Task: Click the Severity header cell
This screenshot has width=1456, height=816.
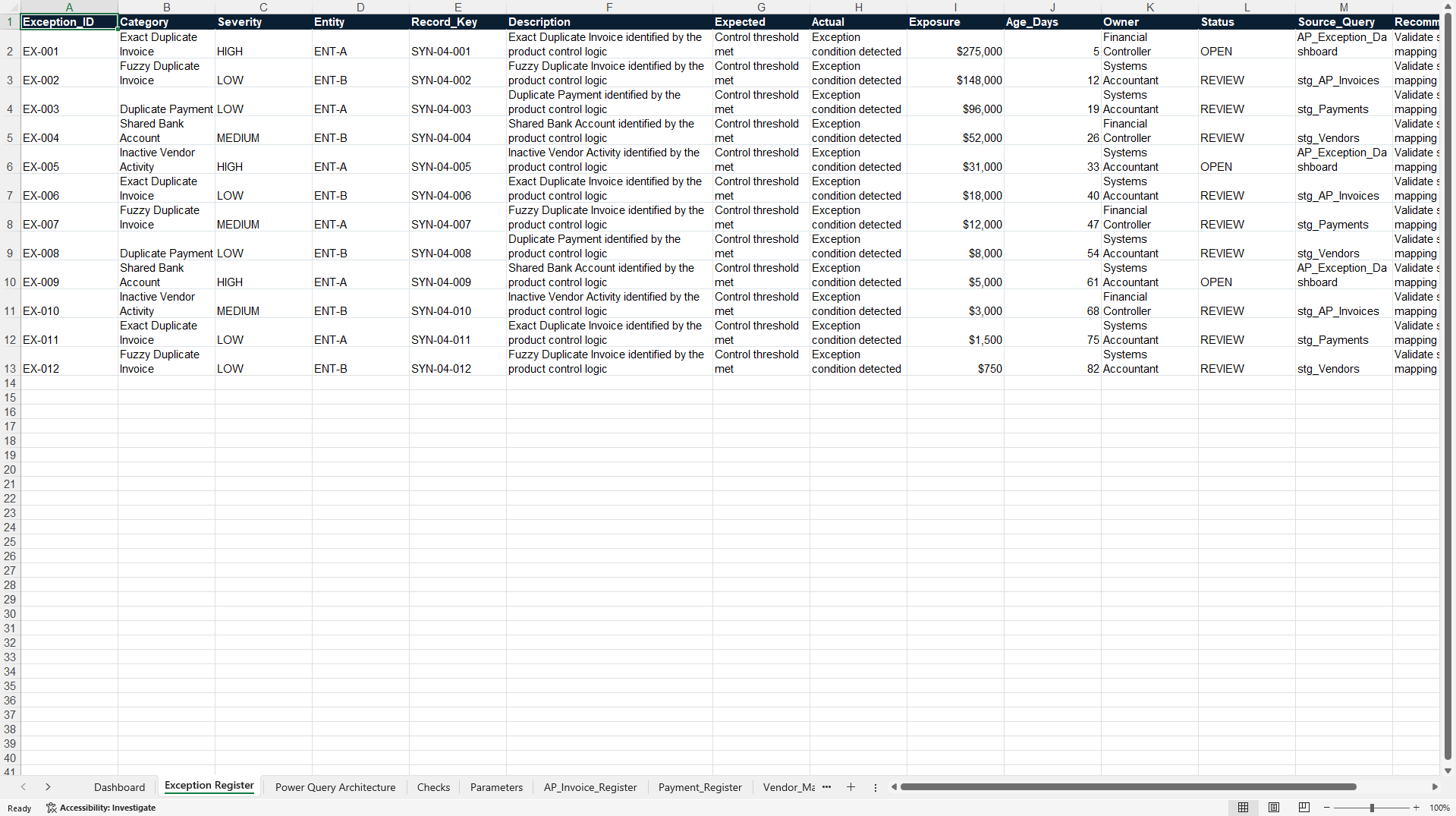Action: (x=263, y=22)
